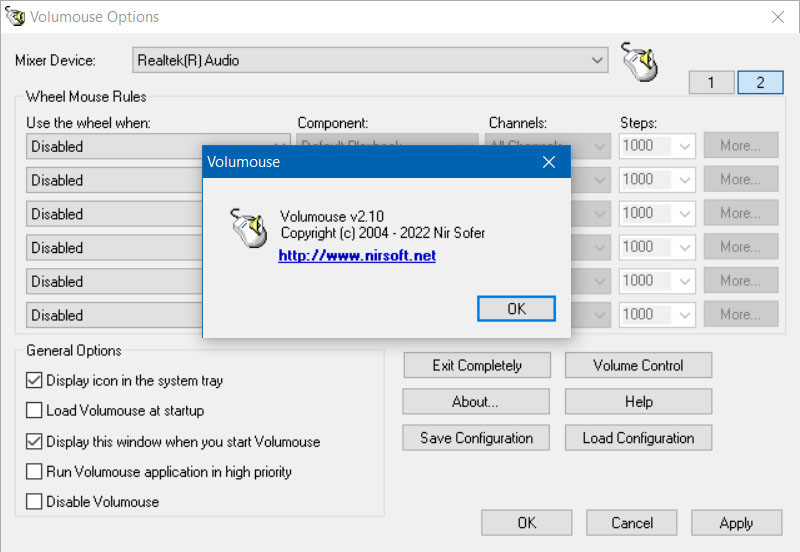Click the Mixer Device: label
The height and width of the screenshot is (552, 800).
point(55,60)
